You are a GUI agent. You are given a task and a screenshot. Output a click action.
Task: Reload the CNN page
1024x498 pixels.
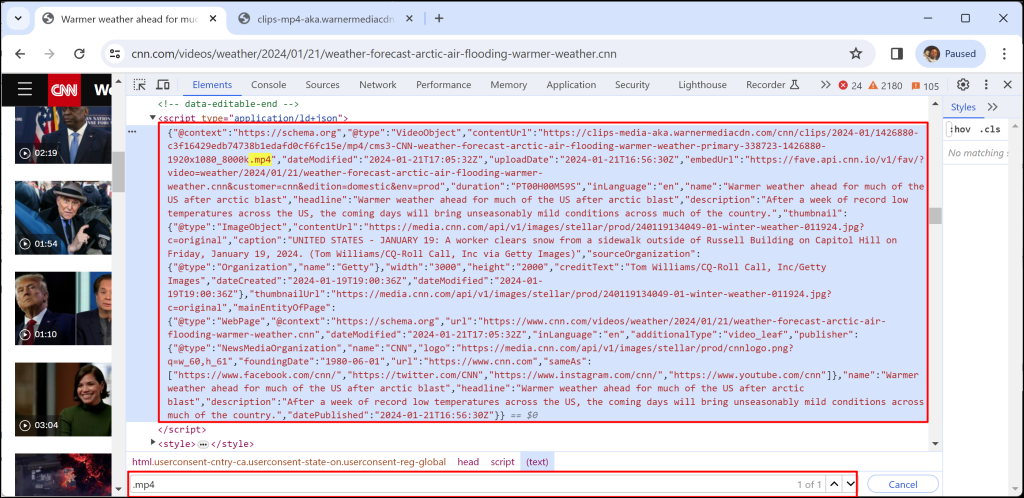click(x=79, y=54)
